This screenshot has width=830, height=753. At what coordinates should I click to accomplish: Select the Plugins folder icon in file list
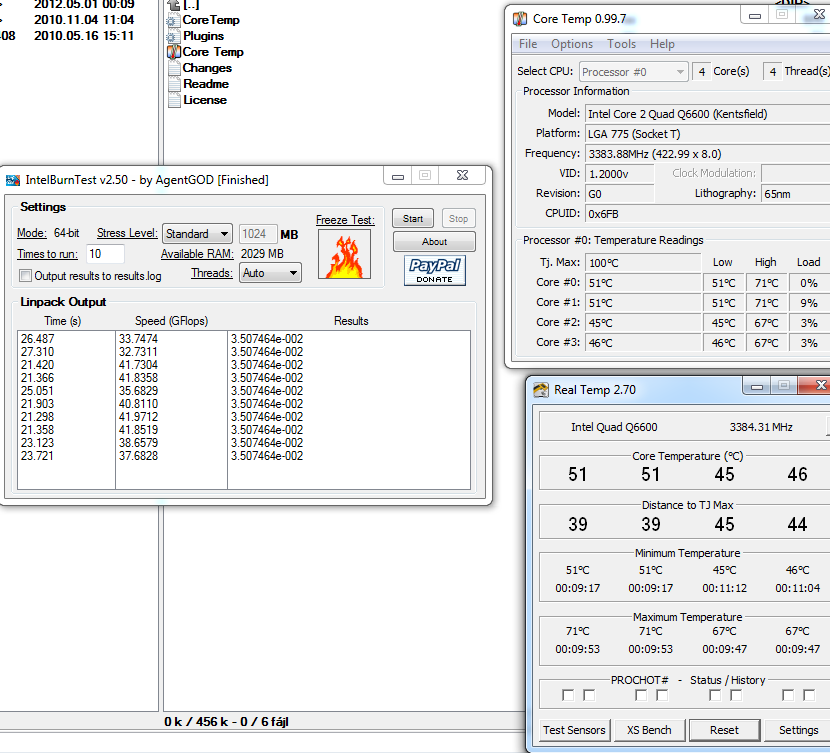click(x=173, y=37)
